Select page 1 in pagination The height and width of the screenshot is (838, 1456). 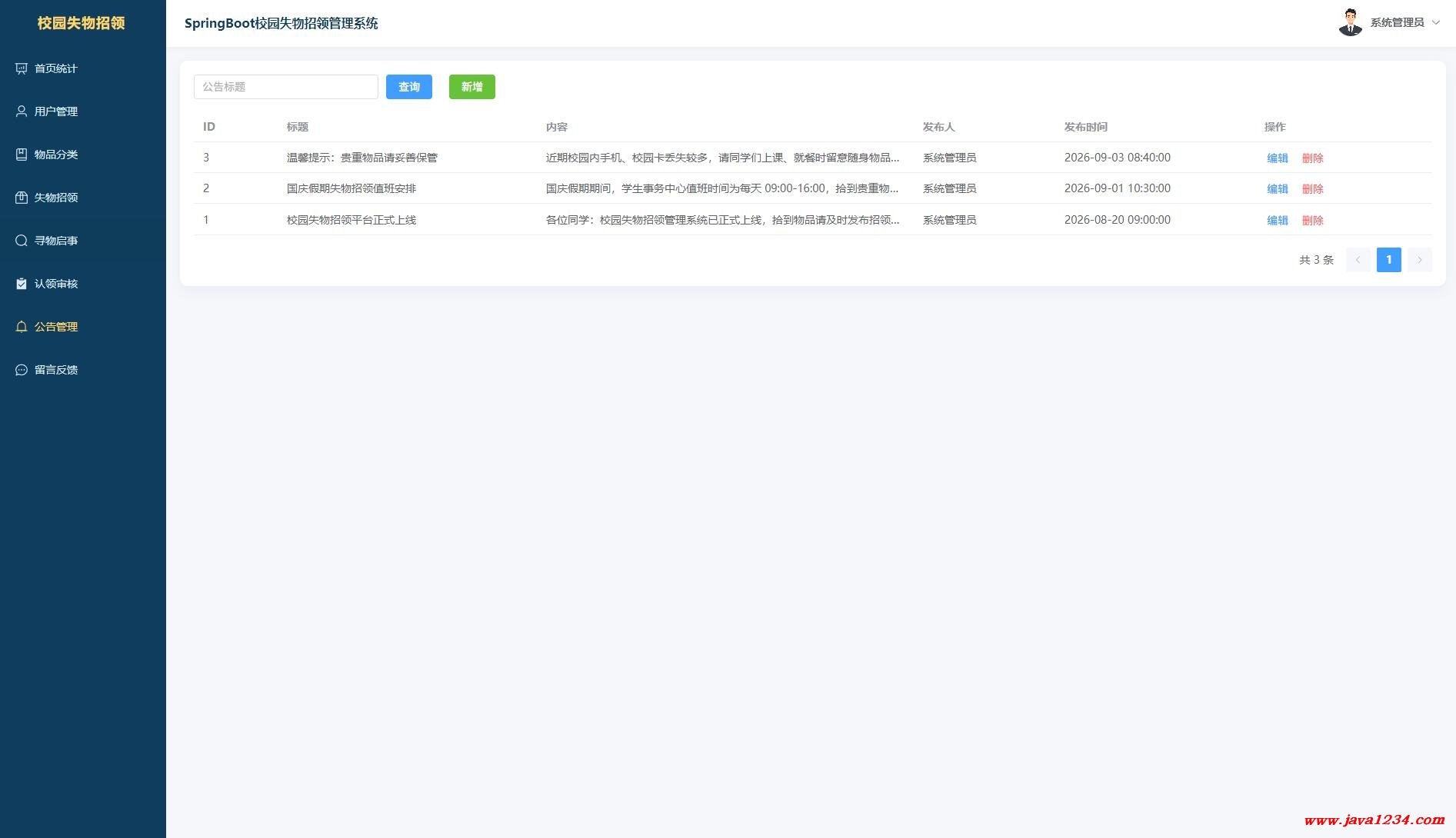click(1389, 260)
